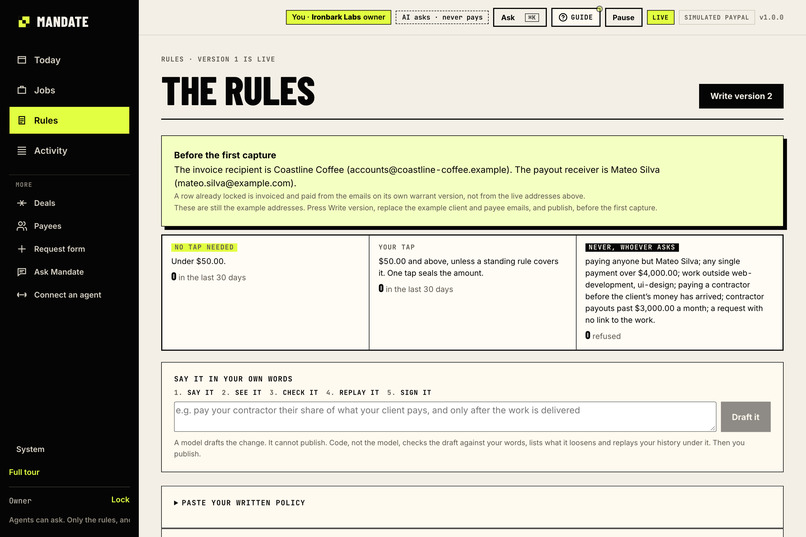Image resolution: width=806 pixels, height=537 pixels.
Task: Click the Activity list icon
Action: click(22, 151)
